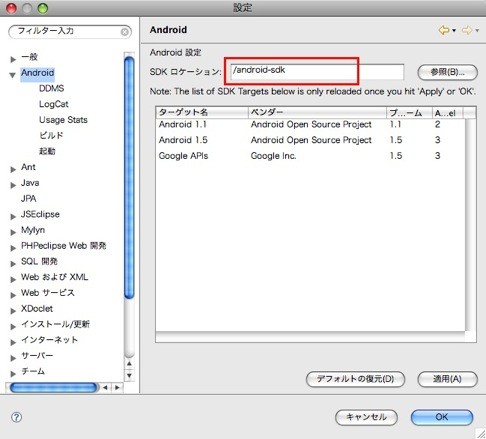Collapse the Android tree node
The image size is (486, 439).
click(x=13, y=75)
